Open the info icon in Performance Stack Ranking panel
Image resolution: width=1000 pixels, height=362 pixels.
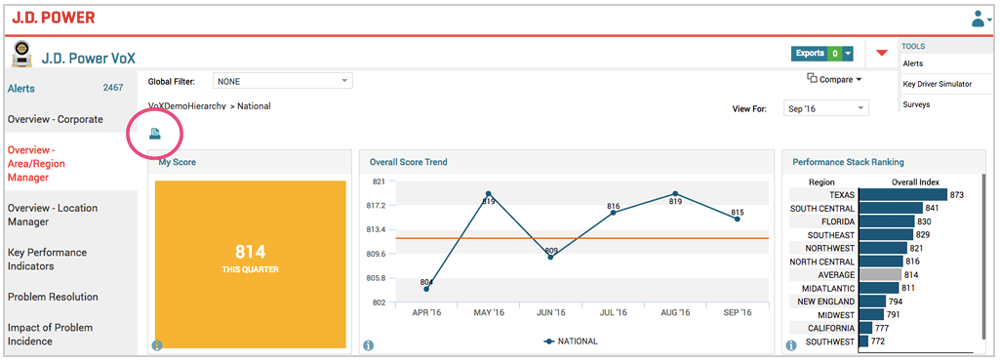791,345
